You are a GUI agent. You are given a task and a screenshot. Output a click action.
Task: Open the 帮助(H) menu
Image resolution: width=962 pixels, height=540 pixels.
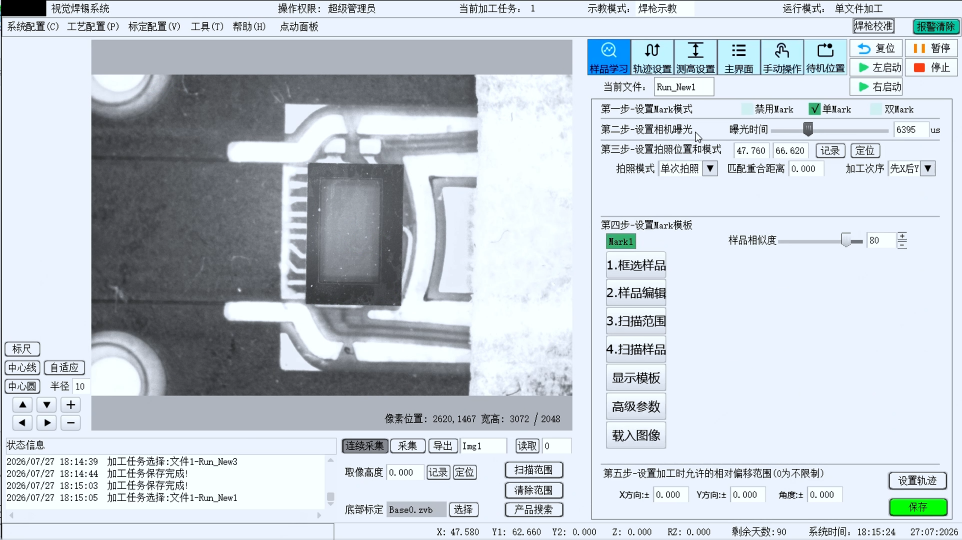coord(249,26)
